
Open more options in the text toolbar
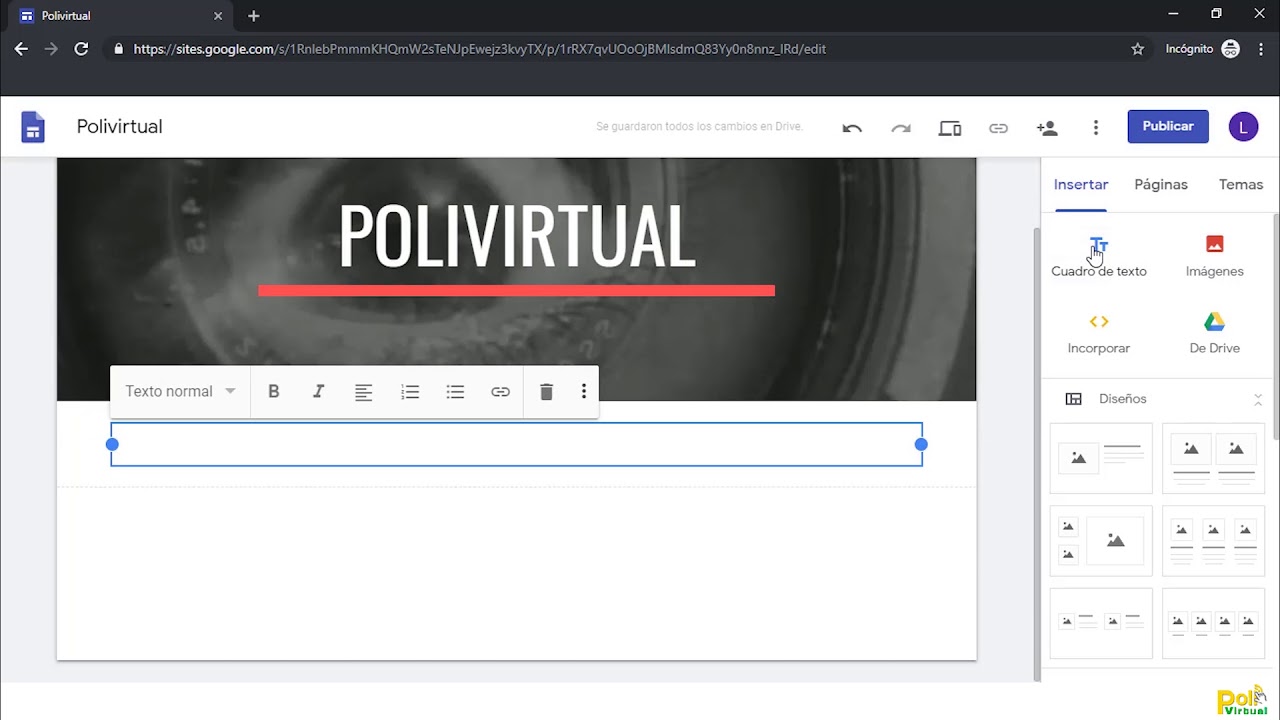click(x=584, y=392)
